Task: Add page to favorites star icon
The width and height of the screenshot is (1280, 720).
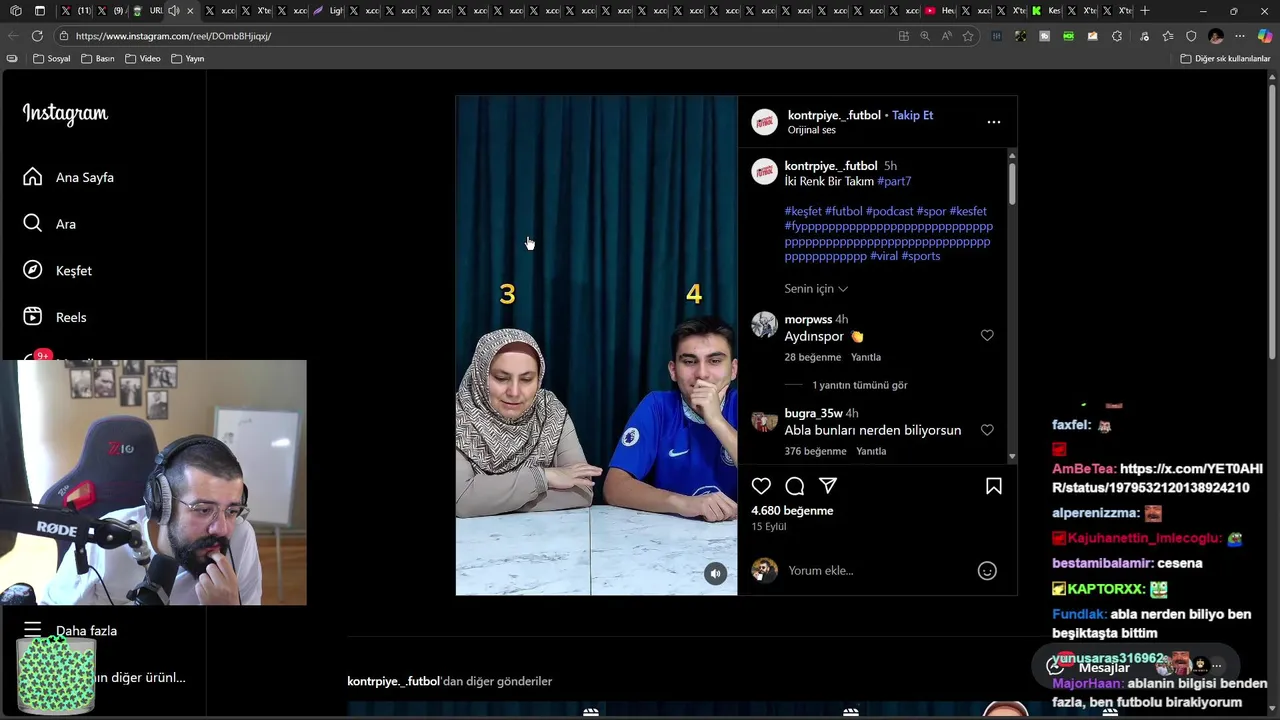Action: point(968,36)
